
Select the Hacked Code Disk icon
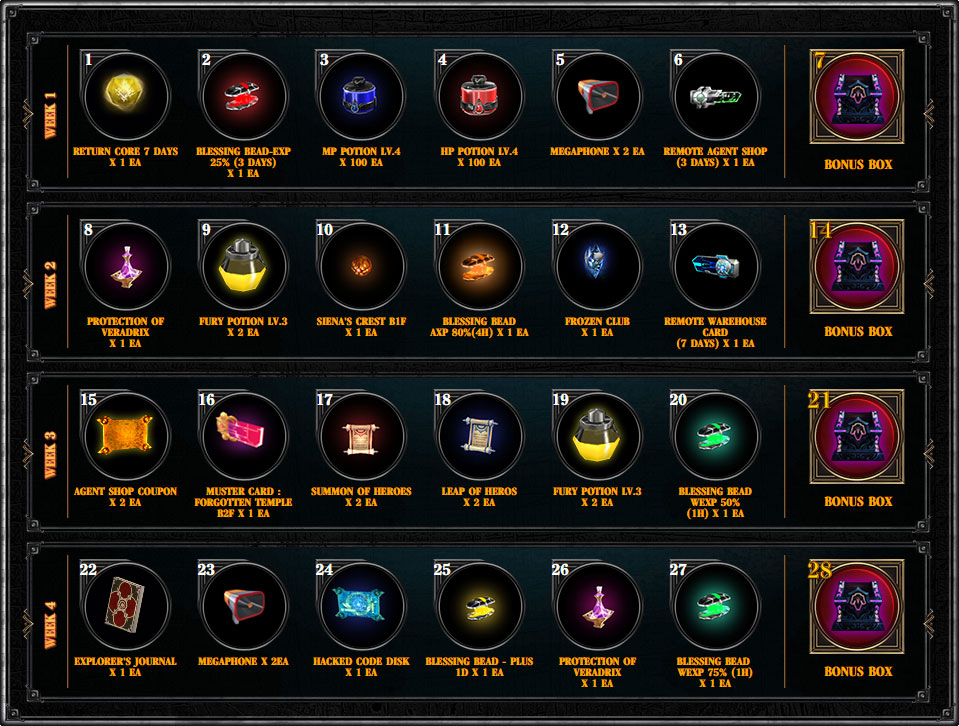(361, 606)
